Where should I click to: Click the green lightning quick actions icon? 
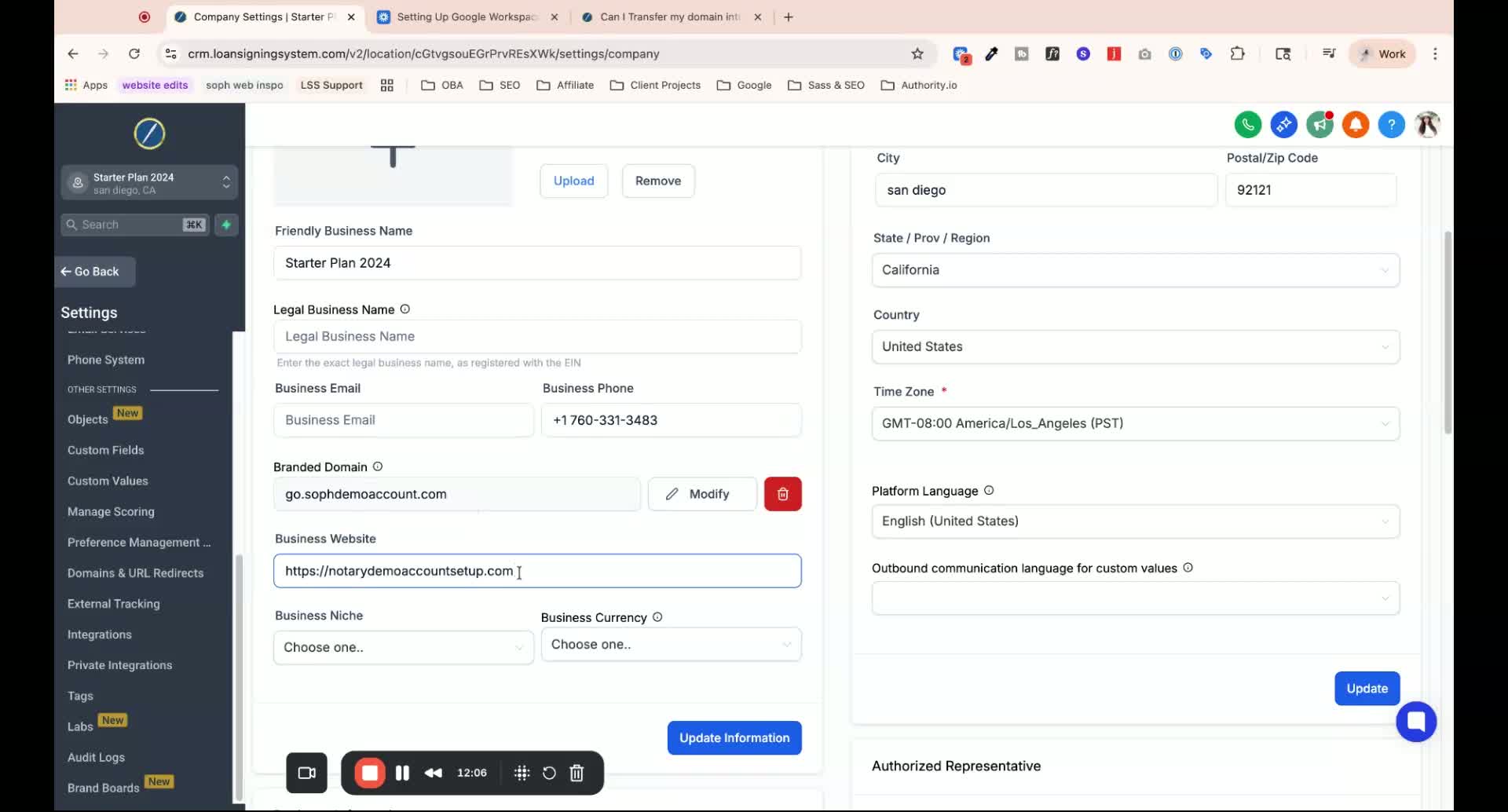pyautogui.click(x=226, y=225)
